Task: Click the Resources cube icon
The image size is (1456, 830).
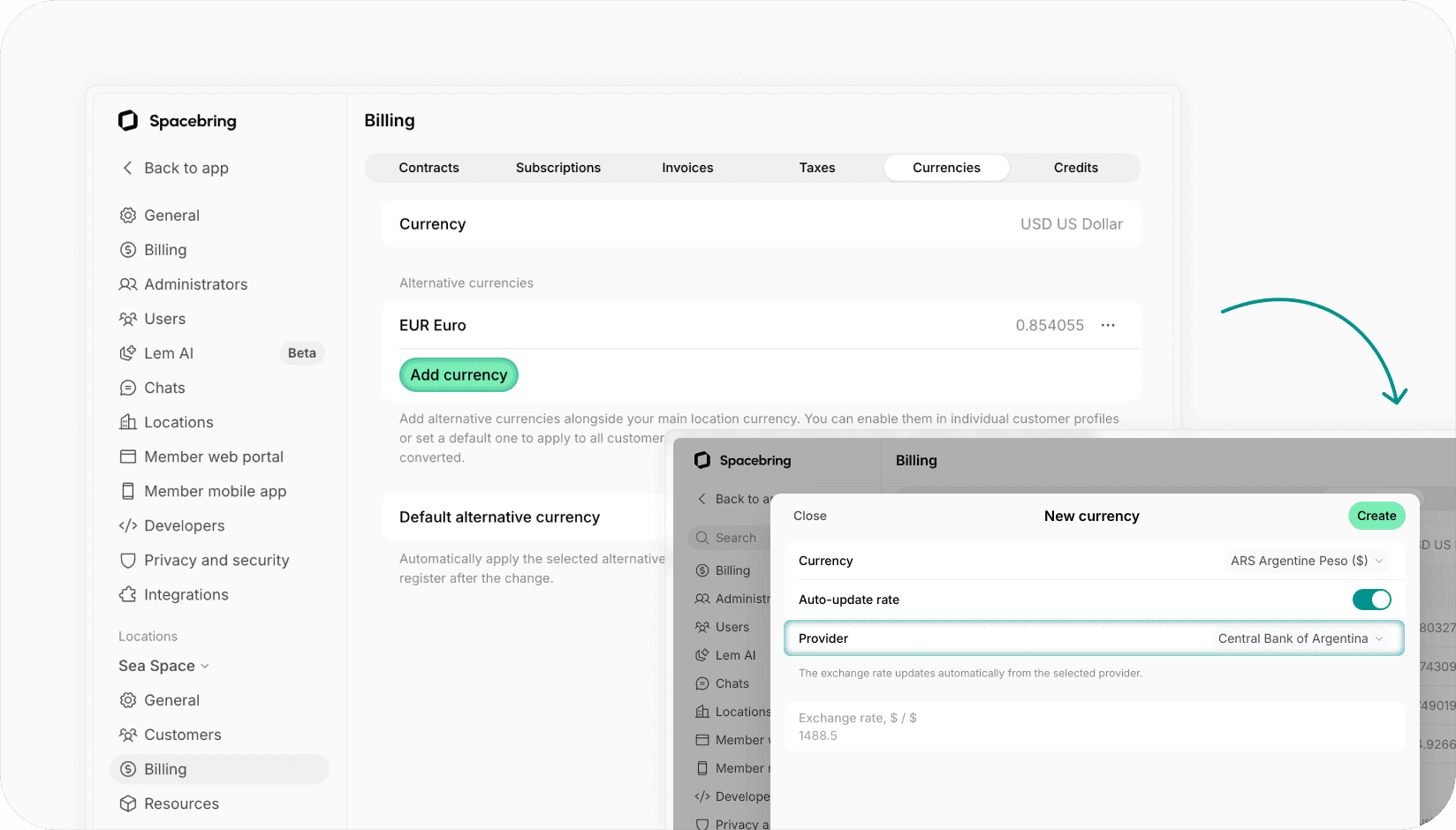Action: [x=128, y=804]
